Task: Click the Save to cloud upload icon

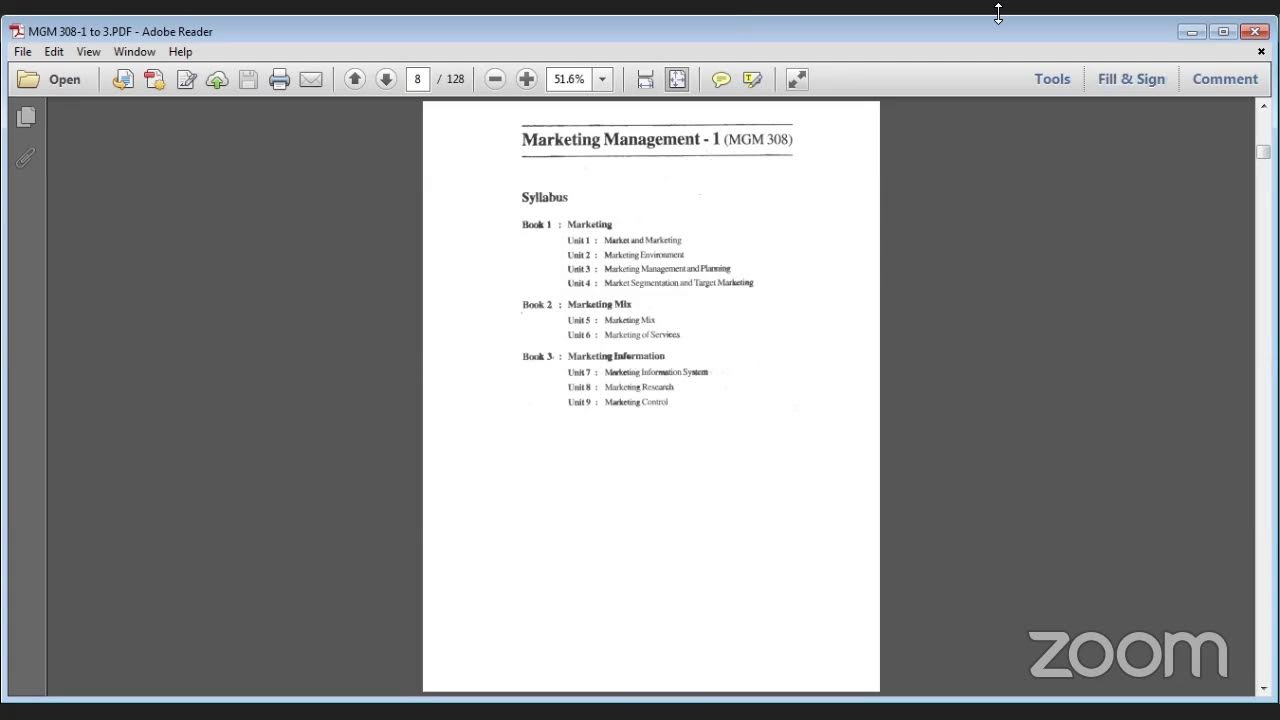Action: (x=217, y=79)
